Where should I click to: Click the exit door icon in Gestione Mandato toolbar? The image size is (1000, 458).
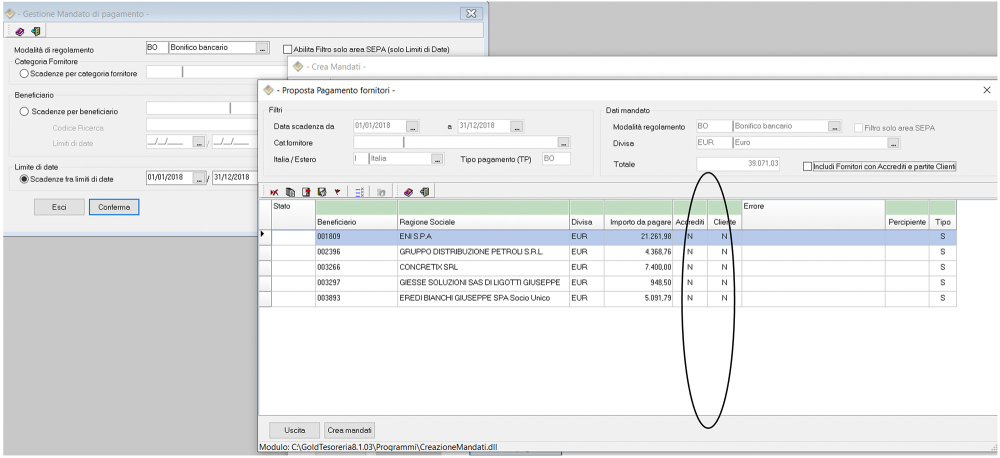[x=35, y=31]
